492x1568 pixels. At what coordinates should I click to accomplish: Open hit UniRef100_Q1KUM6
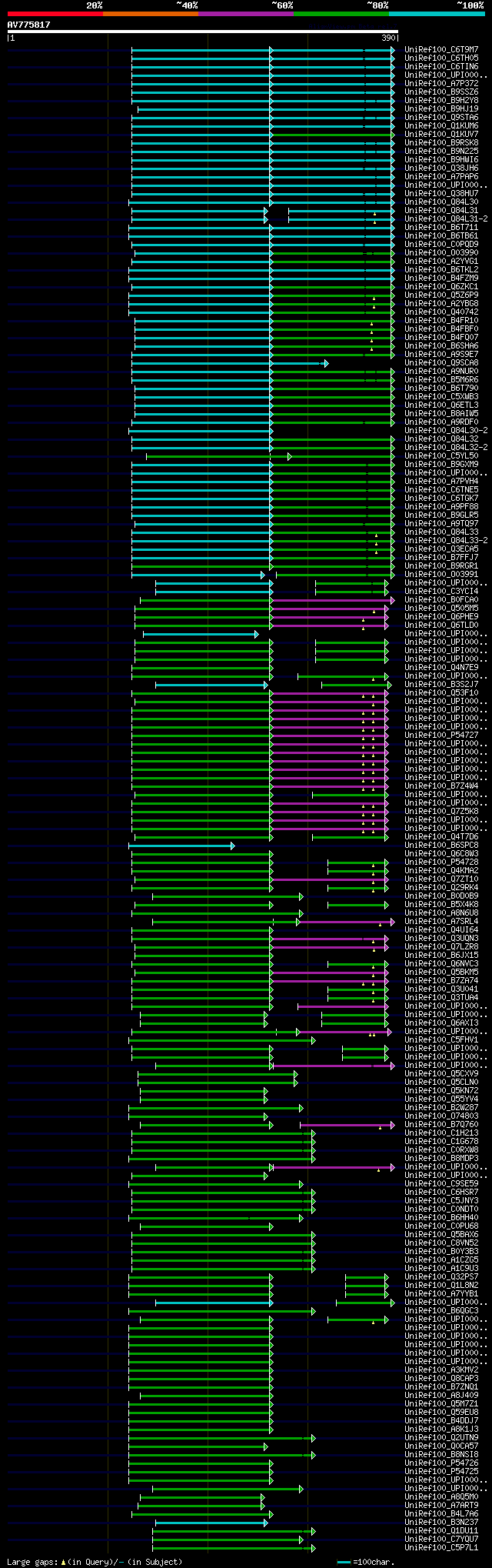point(441,125)
